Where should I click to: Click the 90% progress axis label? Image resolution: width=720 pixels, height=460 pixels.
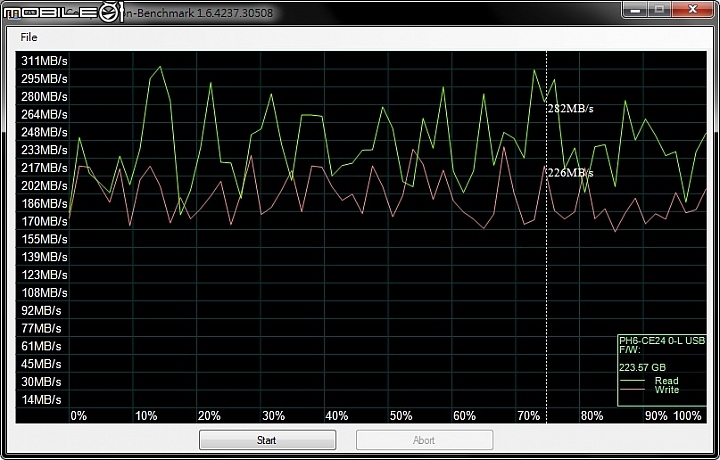(x=656, y=416)
